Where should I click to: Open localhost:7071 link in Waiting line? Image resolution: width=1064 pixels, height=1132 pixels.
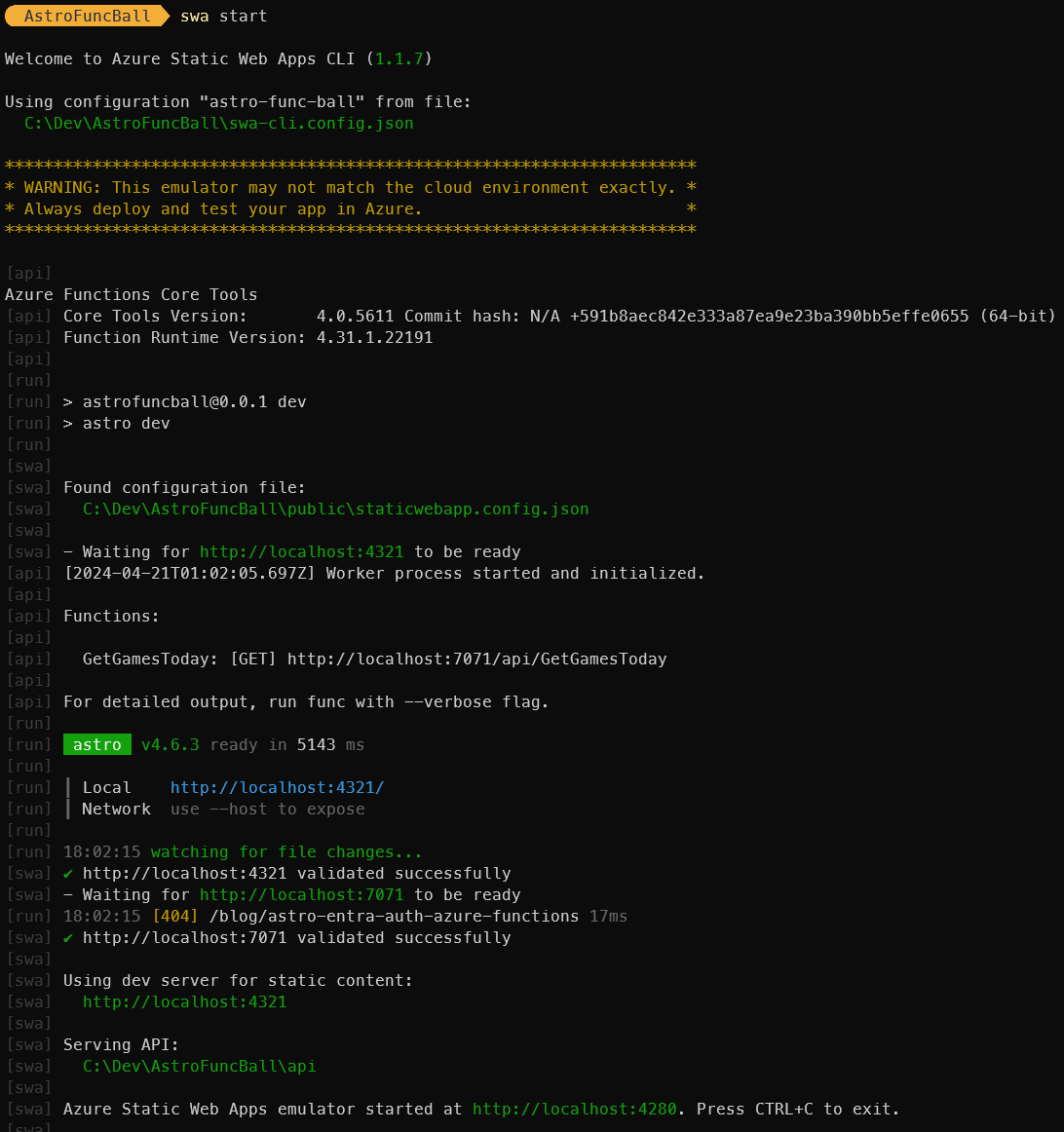[302, 895]
